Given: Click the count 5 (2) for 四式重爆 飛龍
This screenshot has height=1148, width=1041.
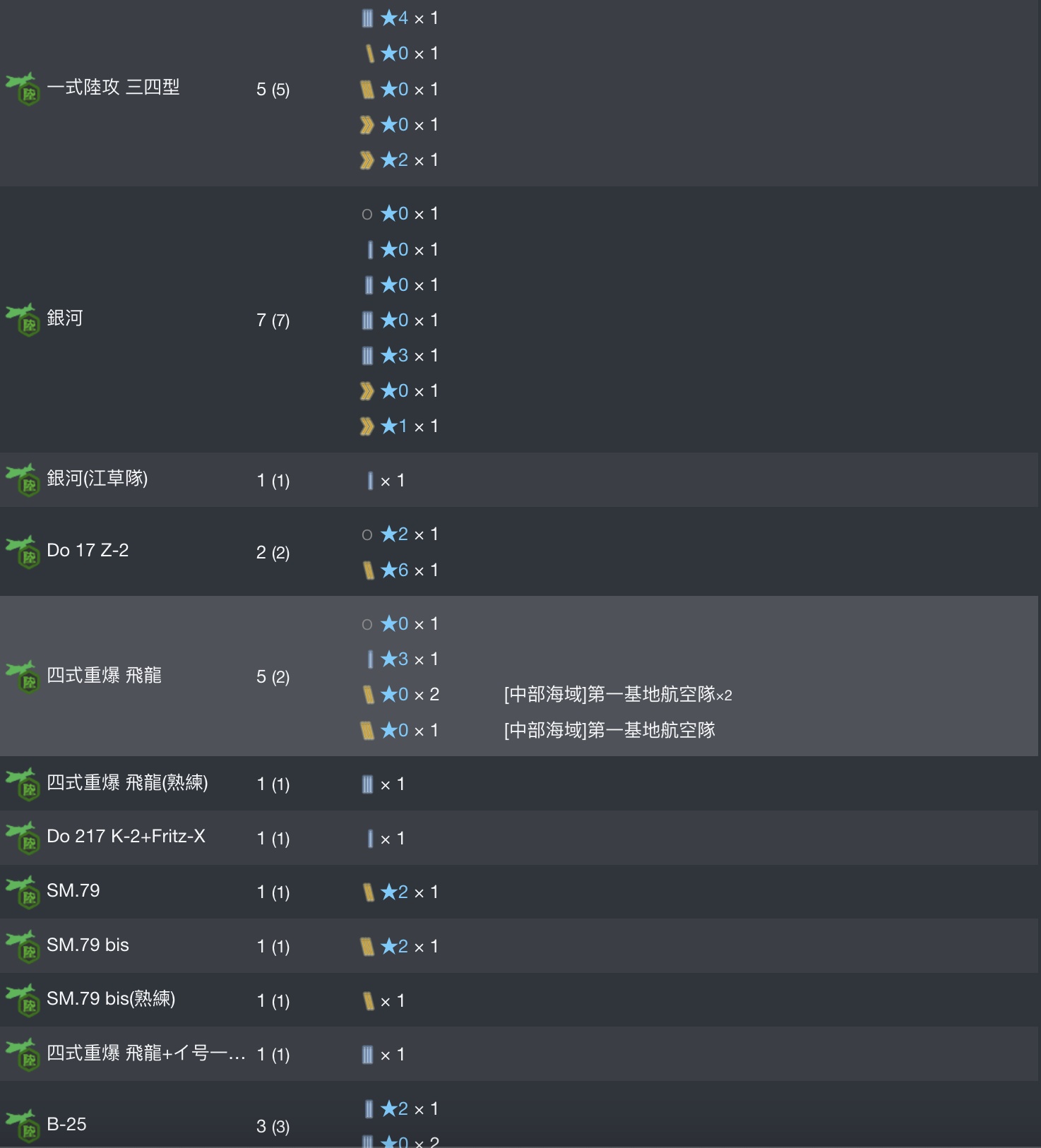Looking at the screenshot, I should point(273,677).
